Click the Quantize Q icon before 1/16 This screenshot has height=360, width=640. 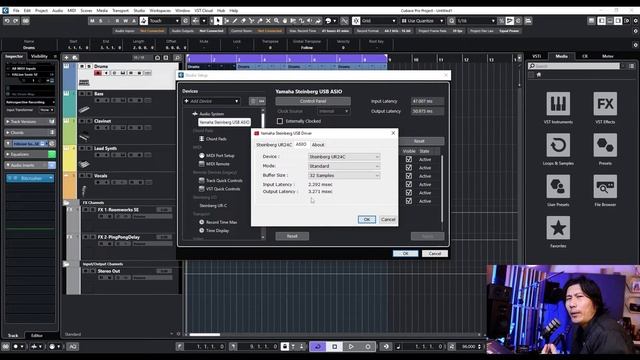451,21
